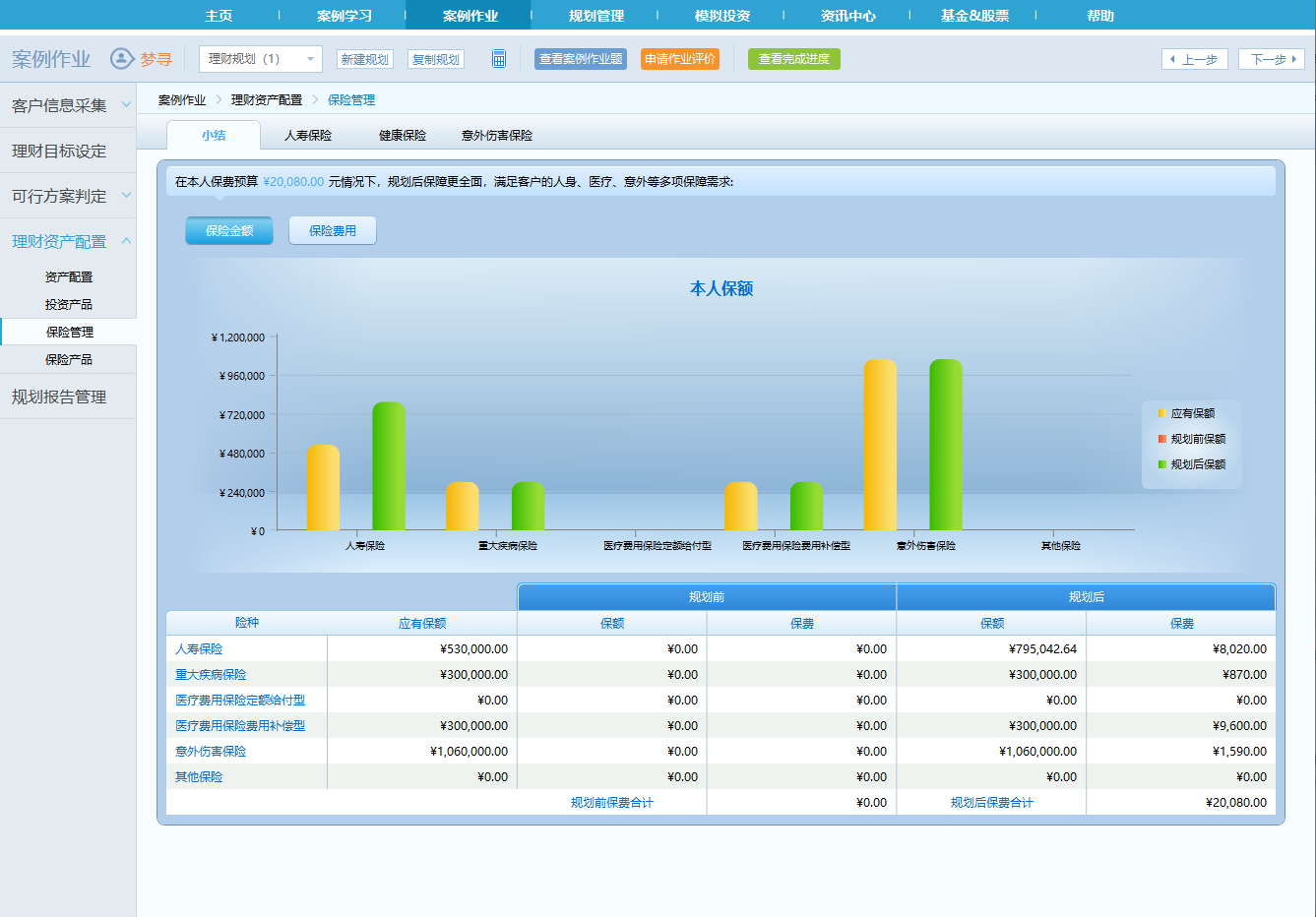Click the yellow 应有保额 legend swatch
This screenshot has height=917, width=1316.
[x=1162, y=413]
